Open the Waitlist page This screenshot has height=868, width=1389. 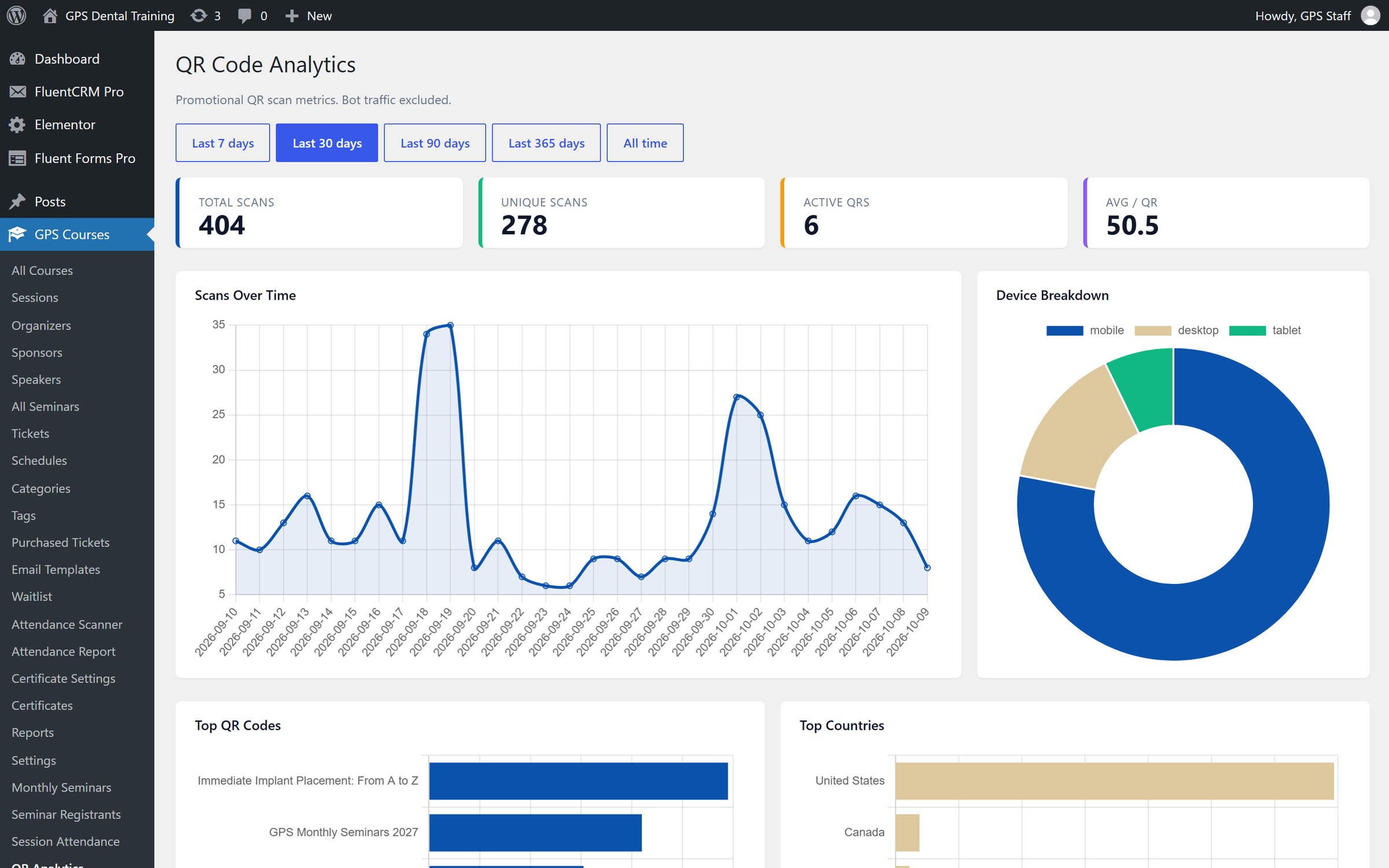(x=32, y=597)
